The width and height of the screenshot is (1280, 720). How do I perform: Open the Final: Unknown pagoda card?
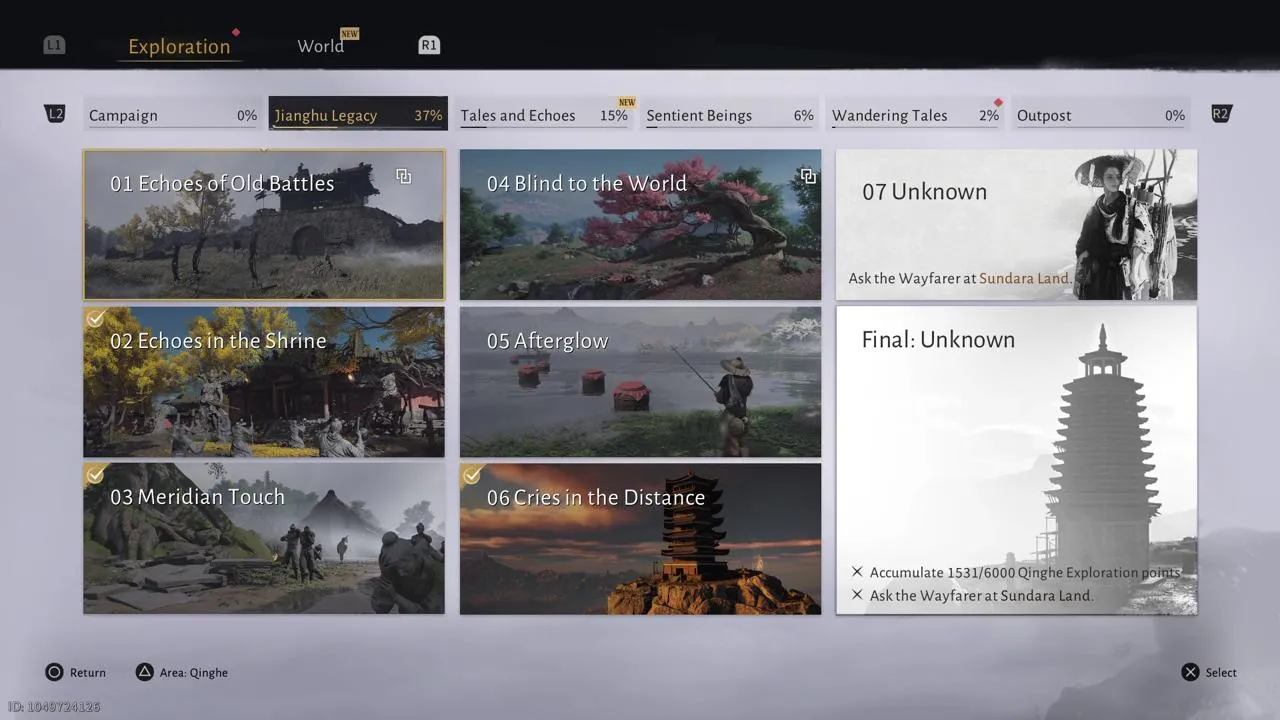[x=1016, y=460]
